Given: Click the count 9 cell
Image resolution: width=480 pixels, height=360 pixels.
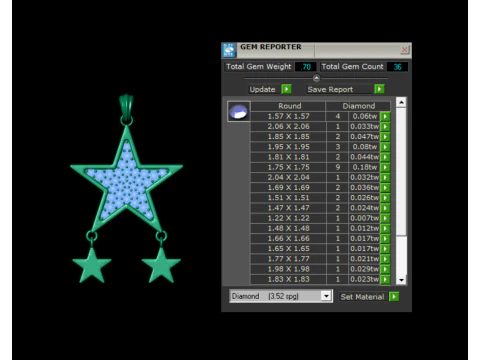Looking at the screenshot, I should click(338, 167).
